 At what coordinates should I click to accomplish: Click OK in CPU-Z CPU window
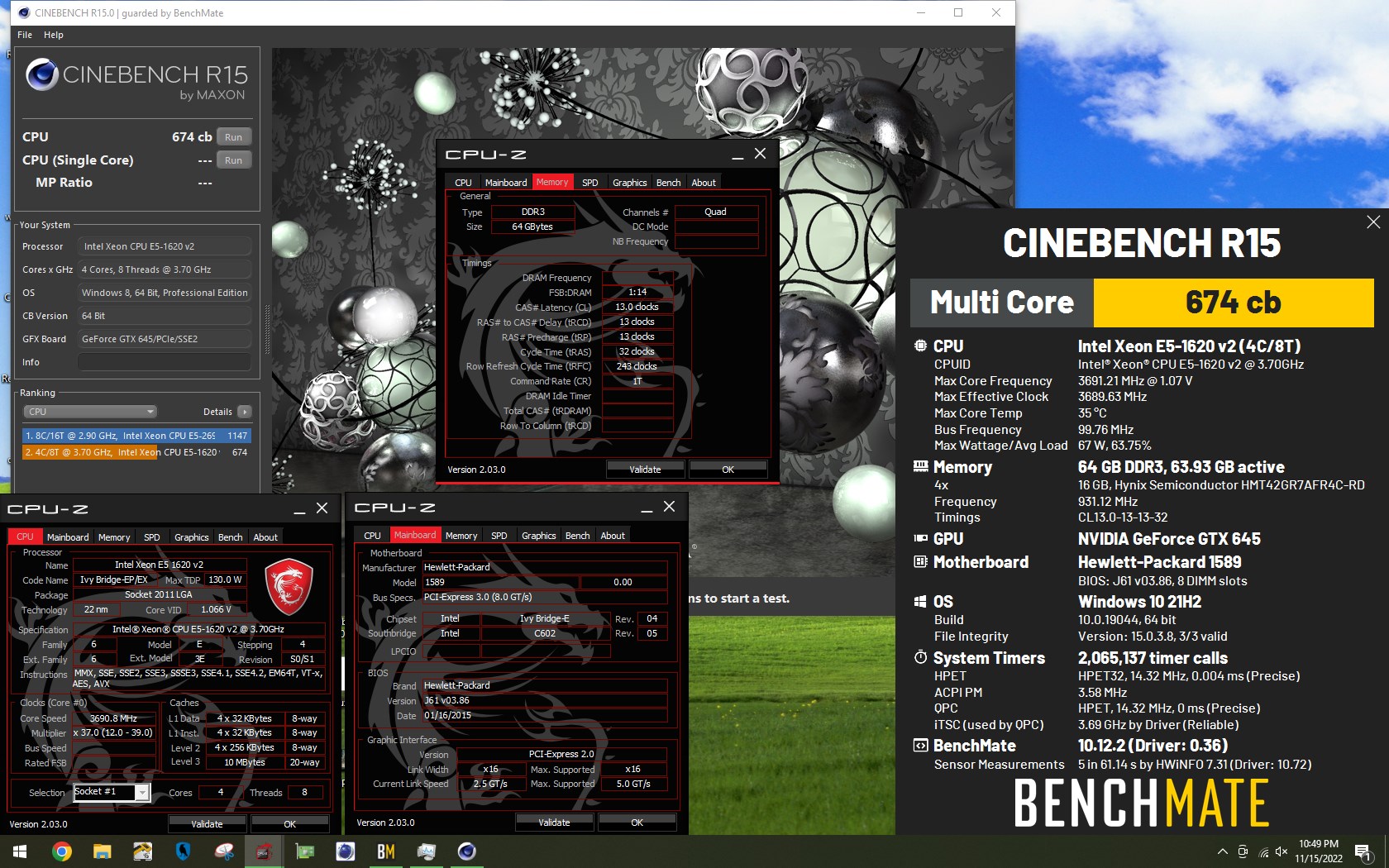289,824
